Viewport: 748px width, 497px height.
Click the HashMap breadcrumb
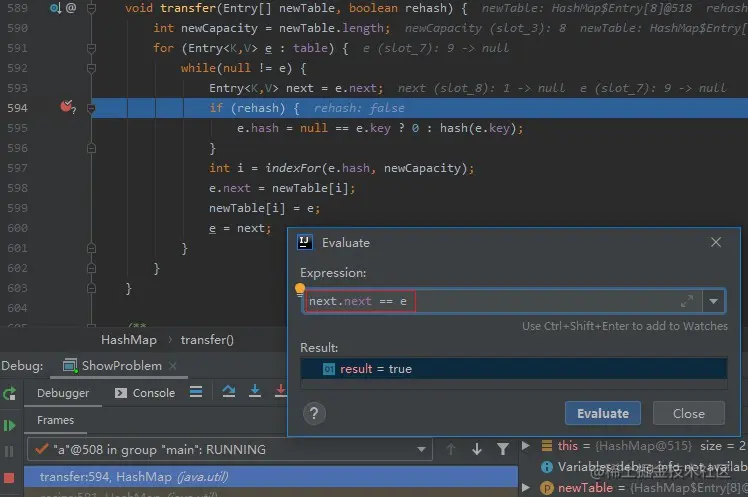(129, 340)
